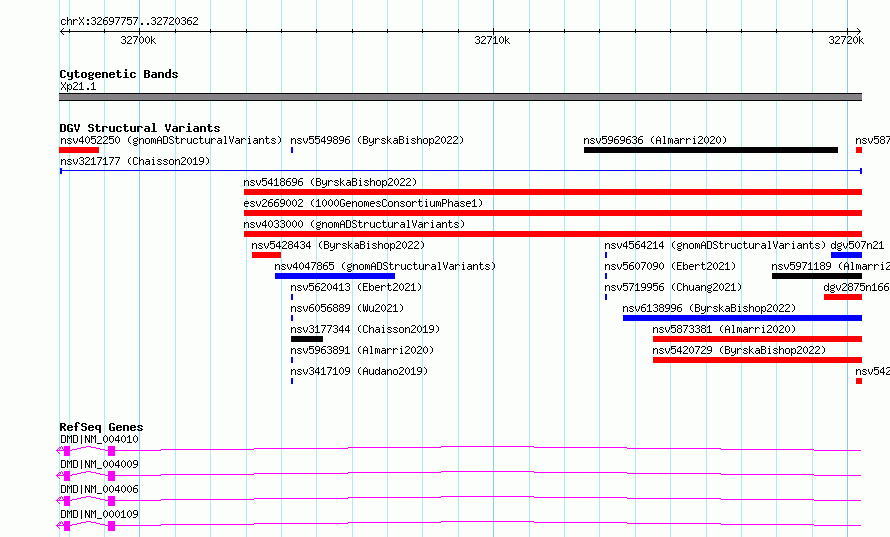Viewport: 890px width, 537px height.
Task: Click the blue nsv4047865 variant bar
Action: pos(335,276)
